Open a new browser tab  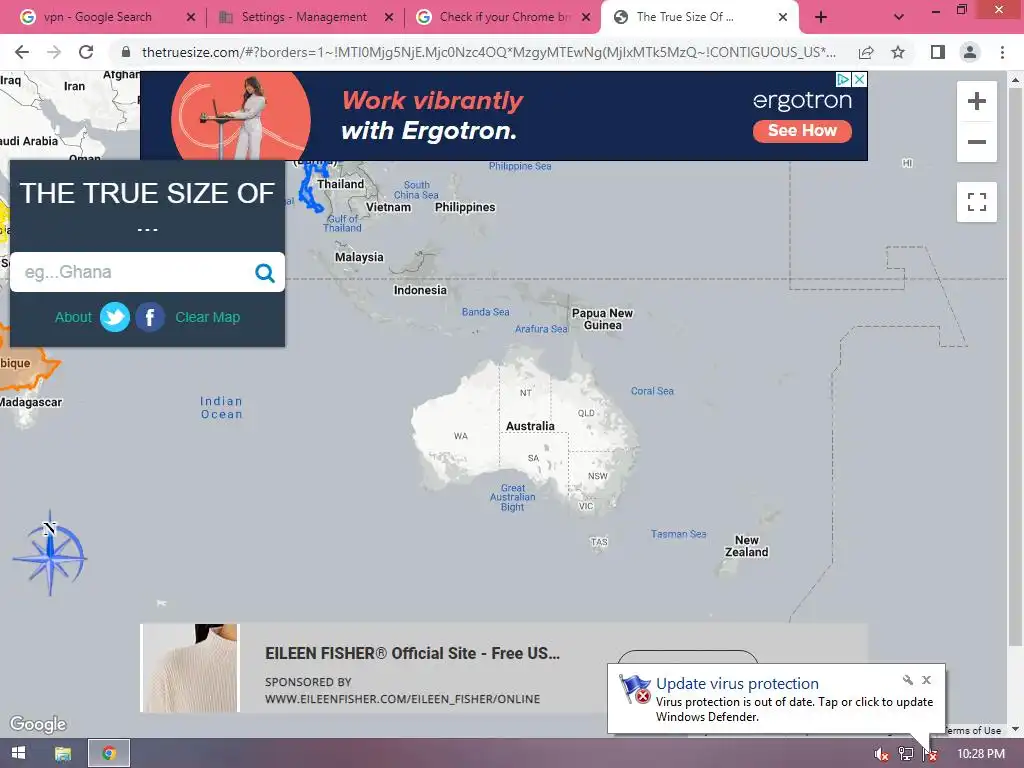click(821, 17)
